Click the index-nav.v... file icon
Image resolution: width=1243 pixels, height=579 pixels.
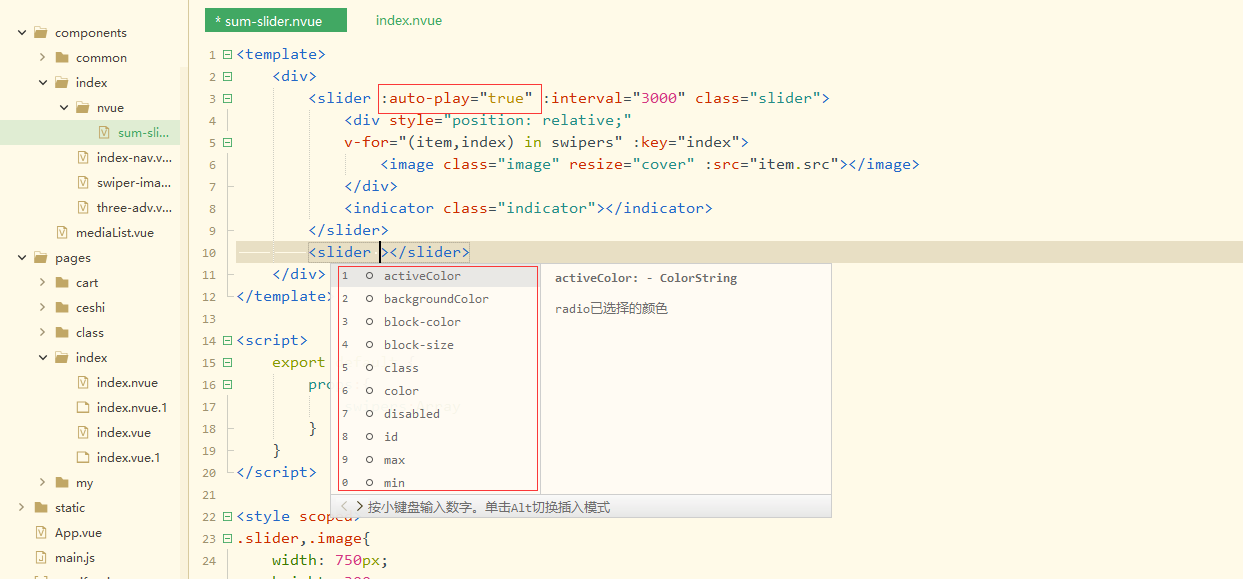pyautogui.click(x=83, y=158)
